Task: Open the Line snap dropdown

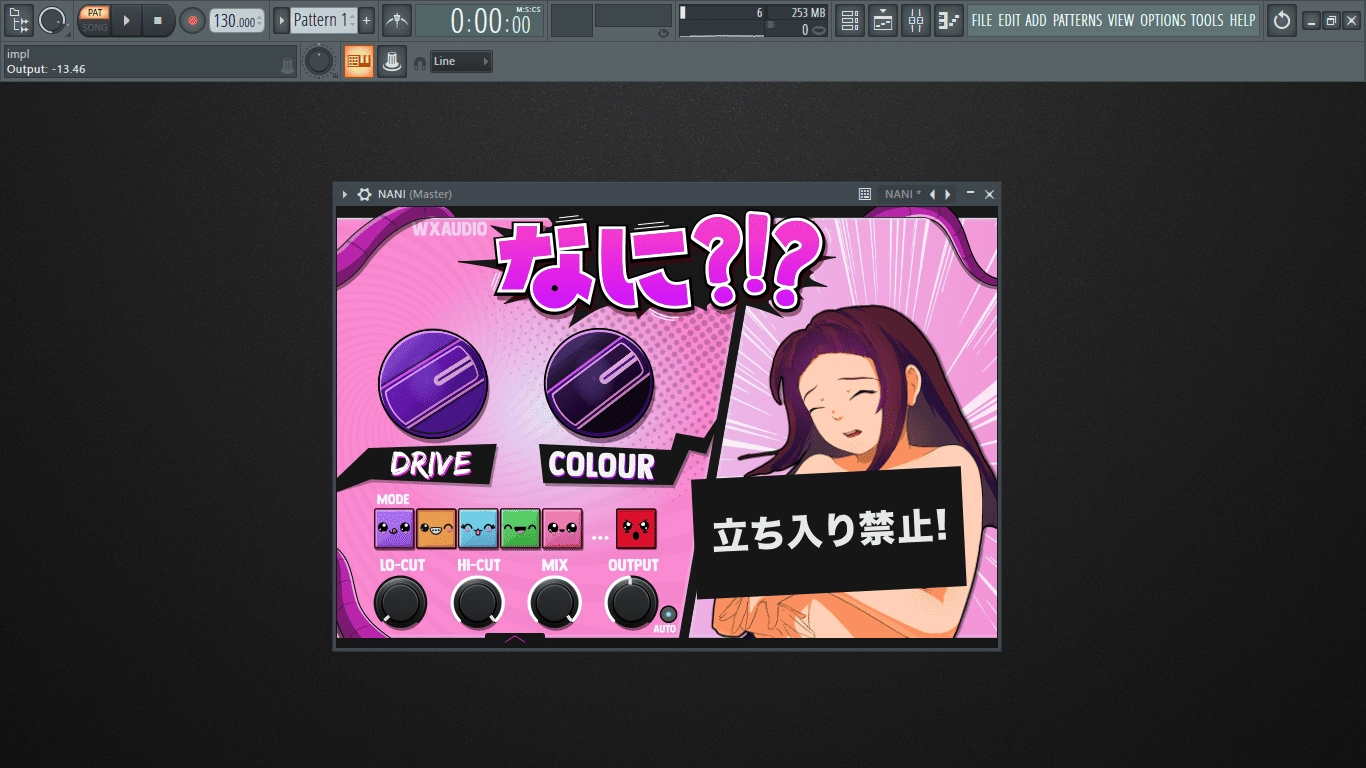Action: (x=461, y=62)
